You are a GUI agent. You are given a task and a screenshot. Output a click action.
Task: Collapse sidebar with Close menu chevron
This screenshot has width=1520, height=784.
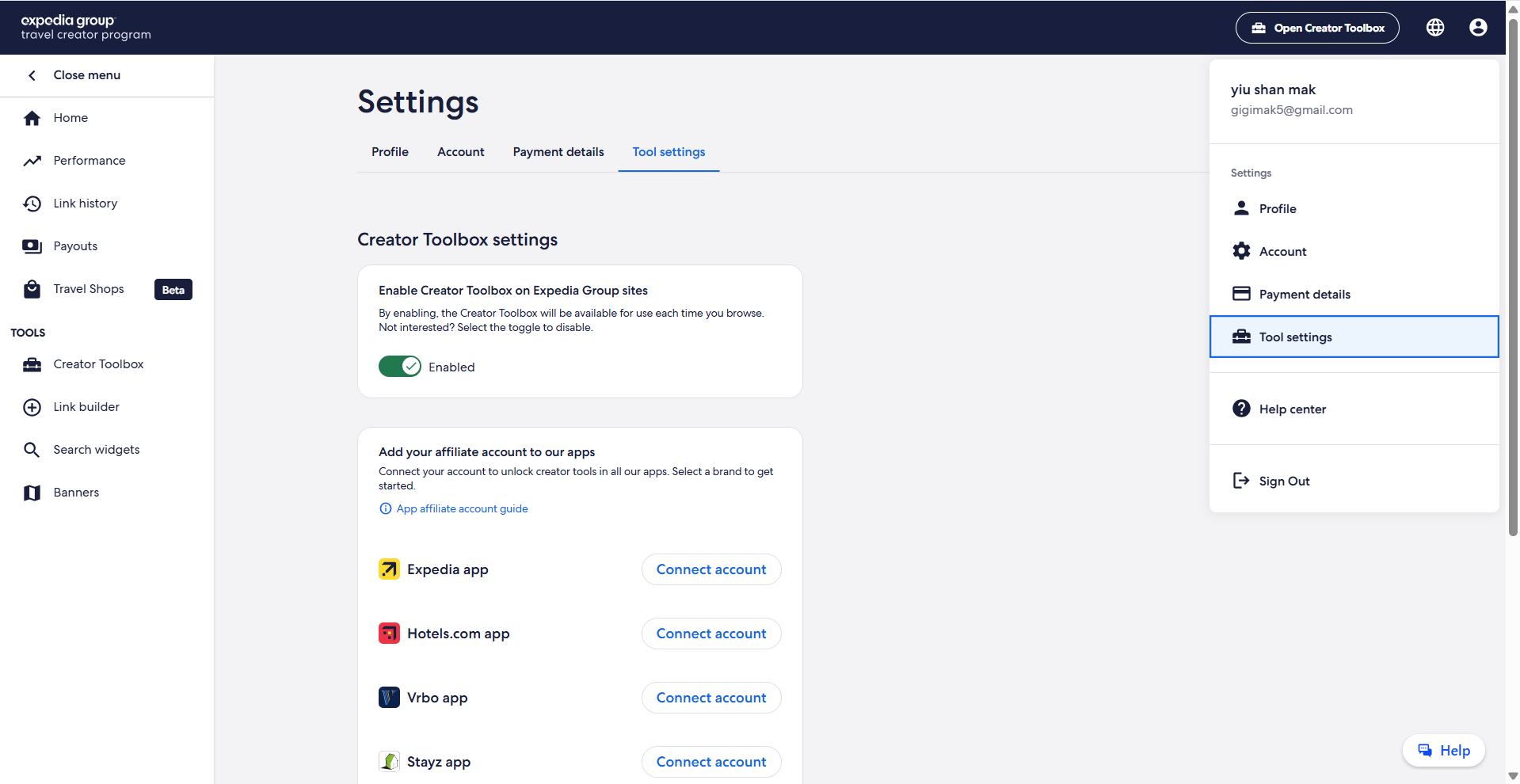32,75
